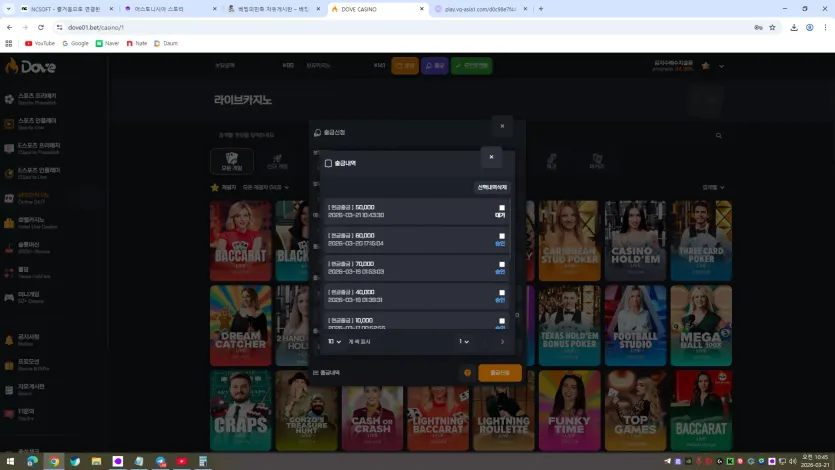
Task: Click the orange withdrawal request button
Action: coord(500,373)
